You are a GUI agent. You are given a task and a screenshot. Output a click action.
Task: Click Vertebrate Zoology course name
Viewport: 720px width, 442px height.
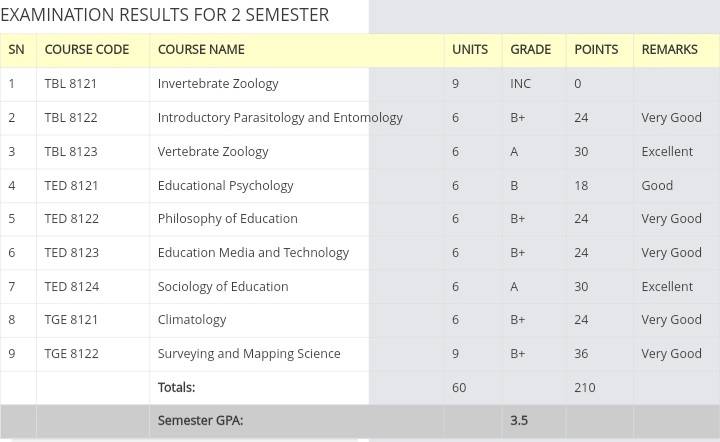pyautogui.click(x=213, y=152)
